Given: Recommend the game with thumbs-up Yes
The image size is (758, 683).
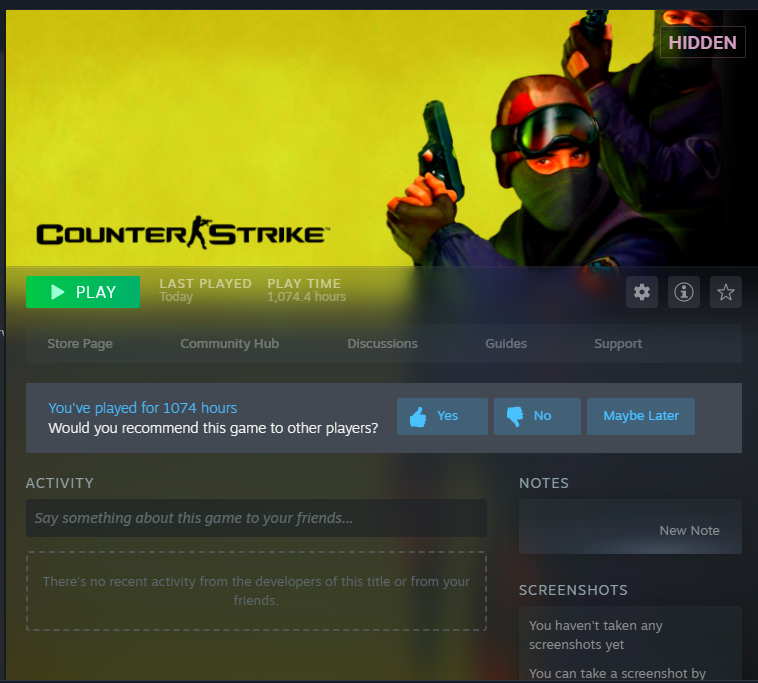Looking at the screenshot, I should pyautogui.click(x=442, y=416).
